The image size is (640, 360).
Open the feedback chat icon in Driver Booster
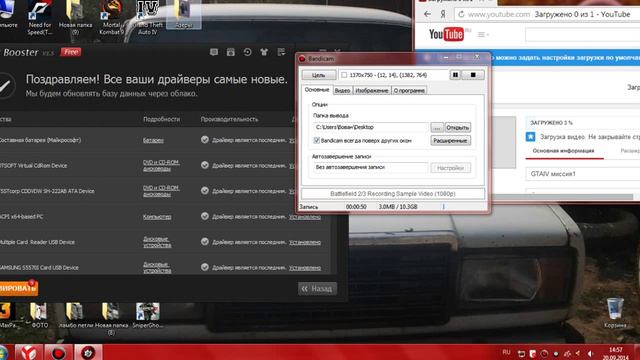(x=213, y=52)
